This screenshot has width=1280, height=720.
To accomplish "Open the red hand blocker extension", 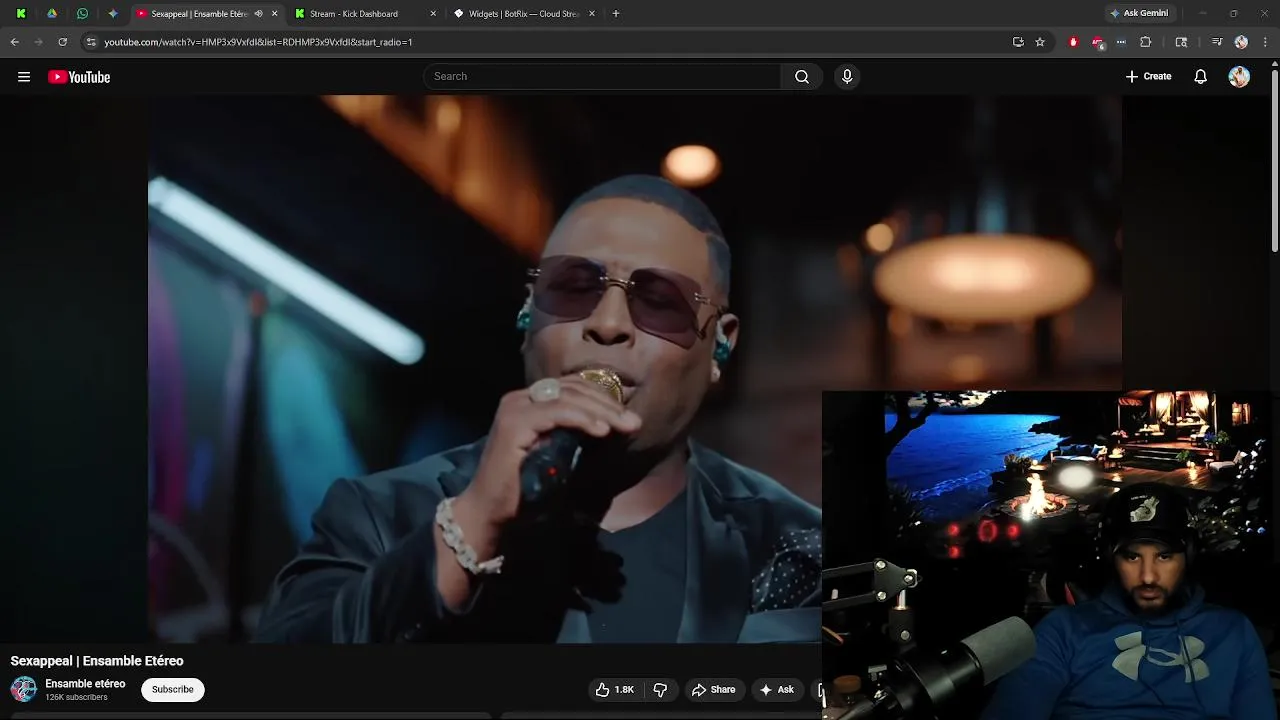I will (x=1073, y=42).
